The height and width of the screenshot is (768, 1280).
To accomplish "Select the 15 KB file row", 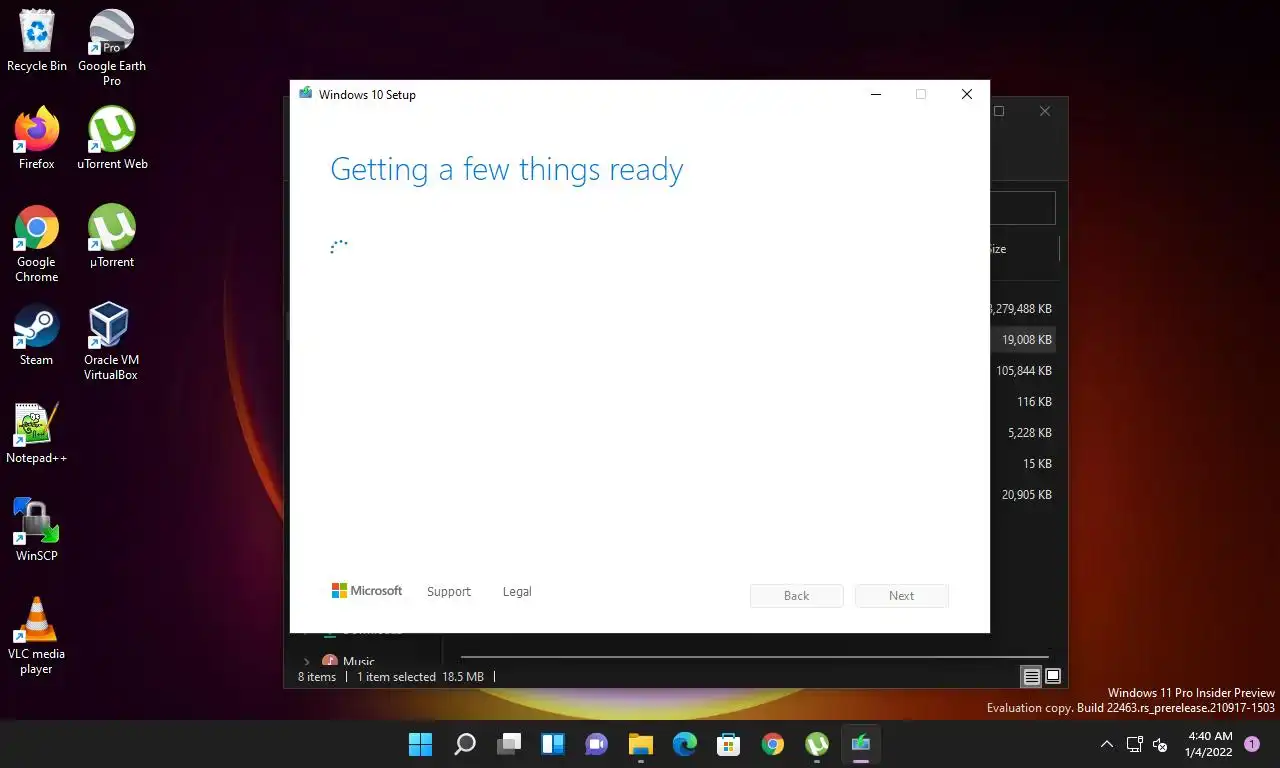I will 1023,464.
